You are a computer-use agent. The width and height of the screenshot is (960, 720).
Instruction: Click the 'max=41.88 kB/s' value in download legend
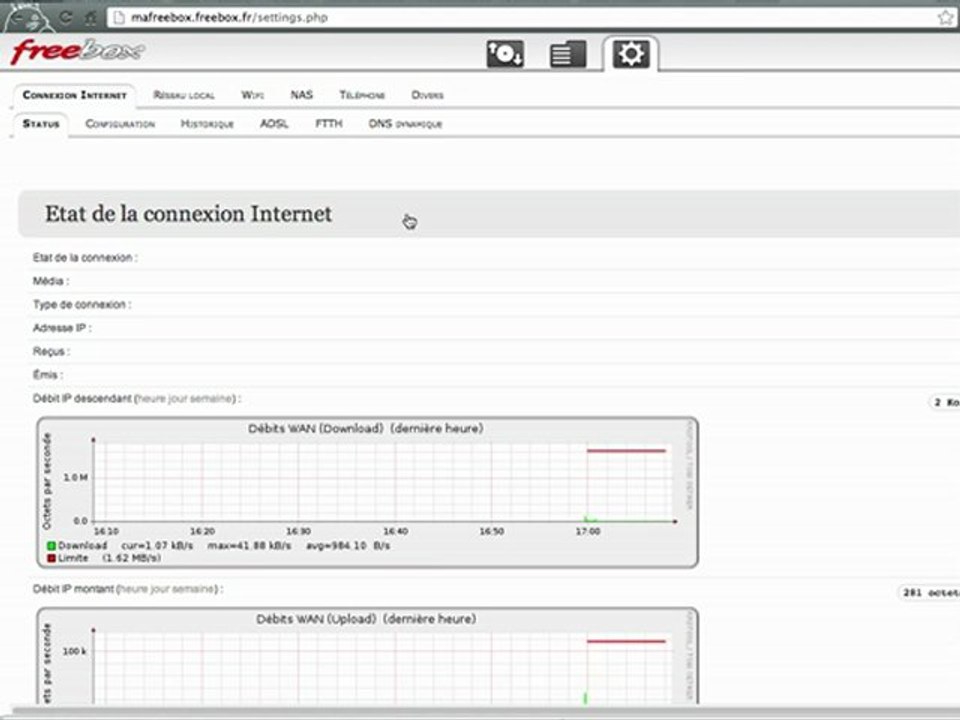pos(249,546)
